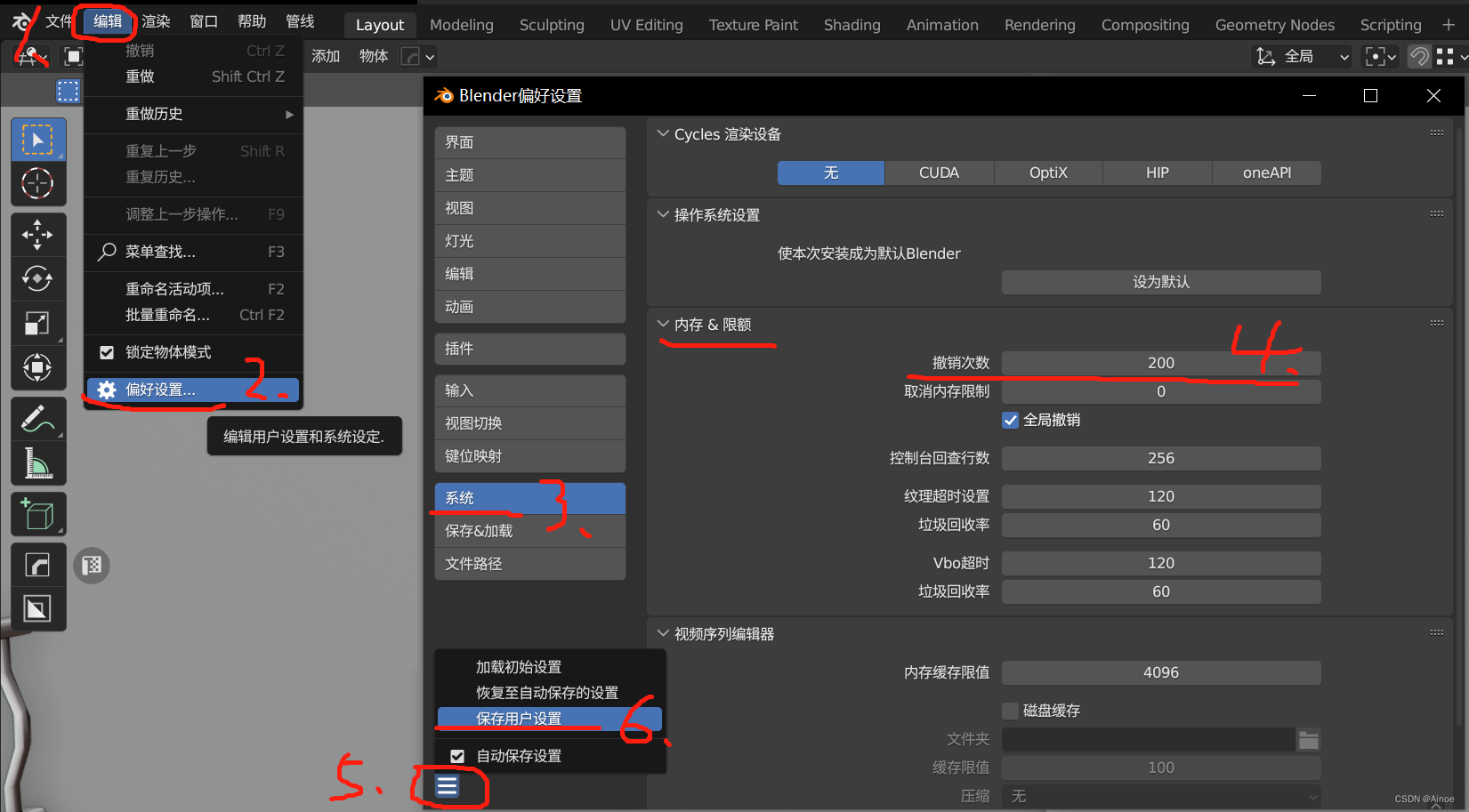This screenshot has width=1469, height=812.
Task: Click the 文件夹 path input field
Action: pos(1149,739)
